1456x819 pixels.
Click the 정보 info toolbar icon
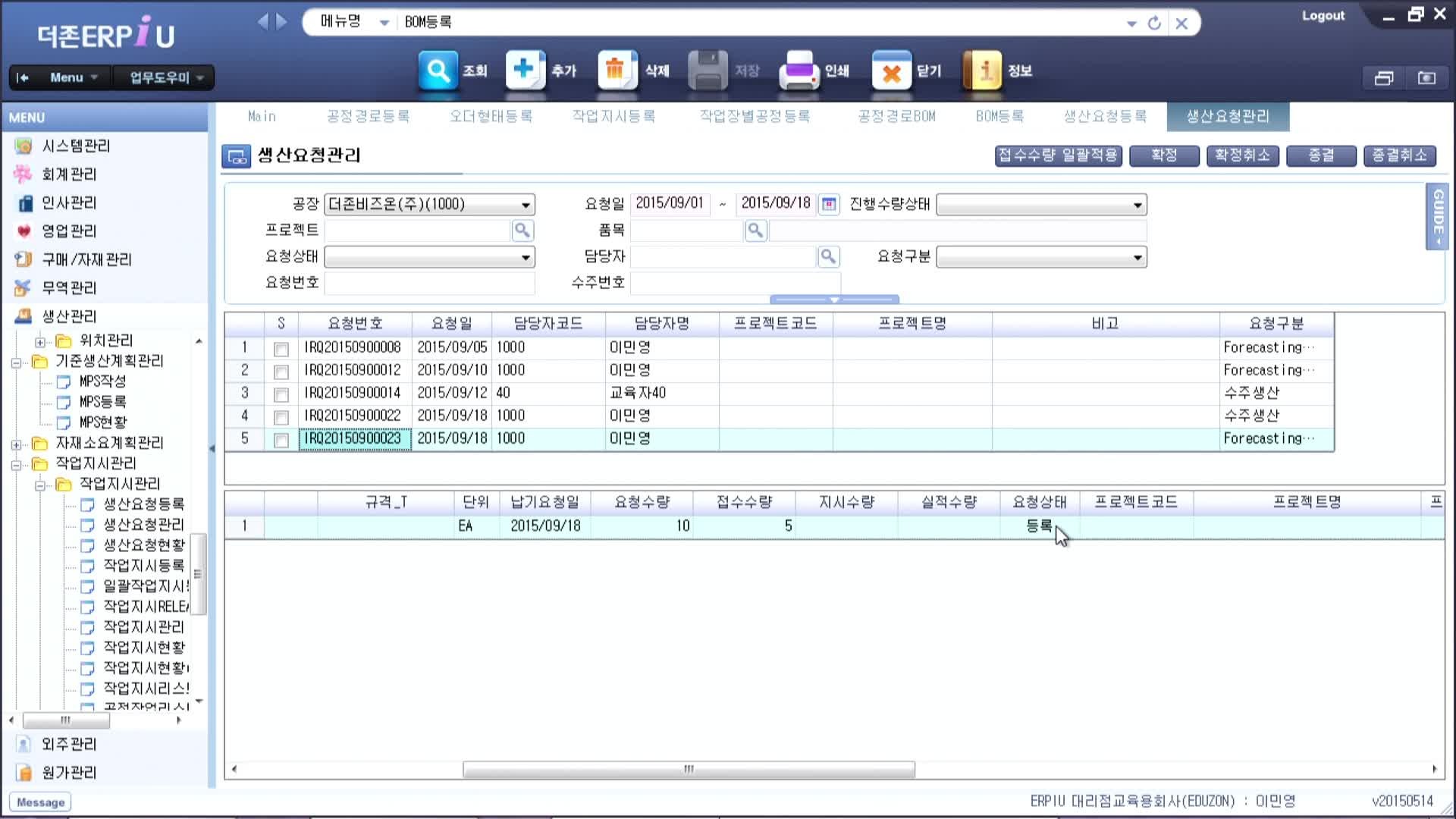982,71
